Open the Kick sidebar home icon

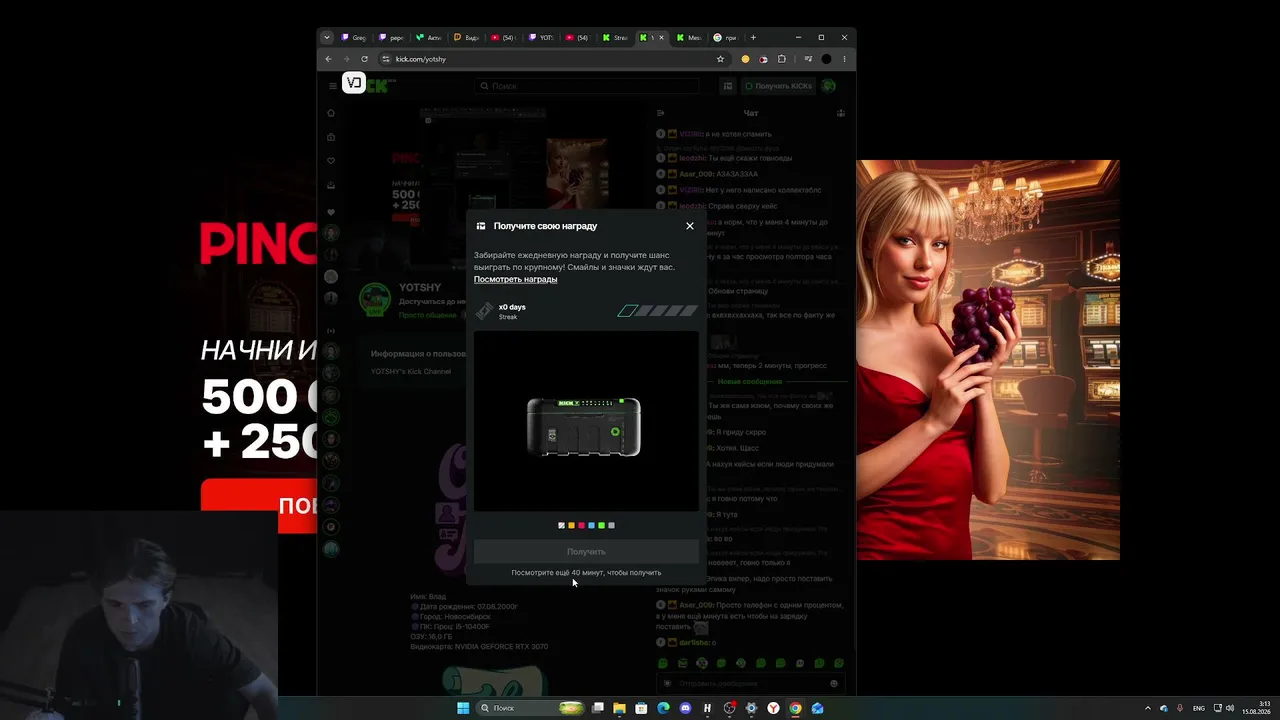click(331, 113)
